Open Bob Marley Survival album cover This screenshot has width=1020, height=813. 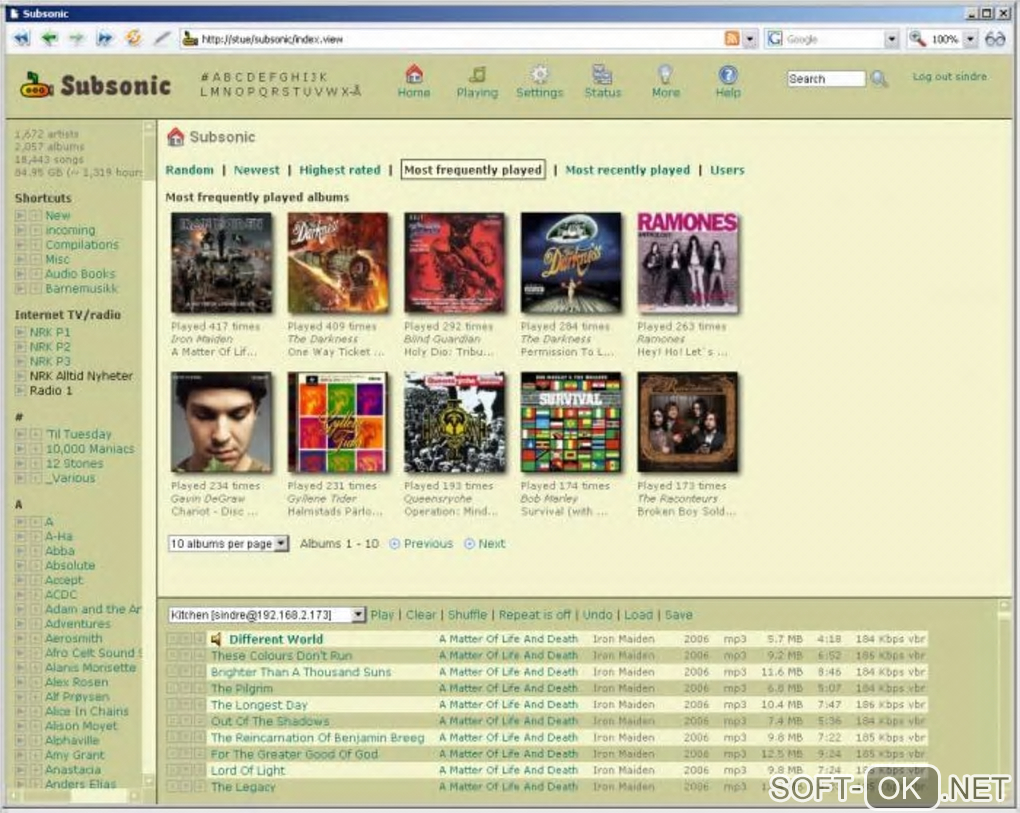tap(570, 422)
